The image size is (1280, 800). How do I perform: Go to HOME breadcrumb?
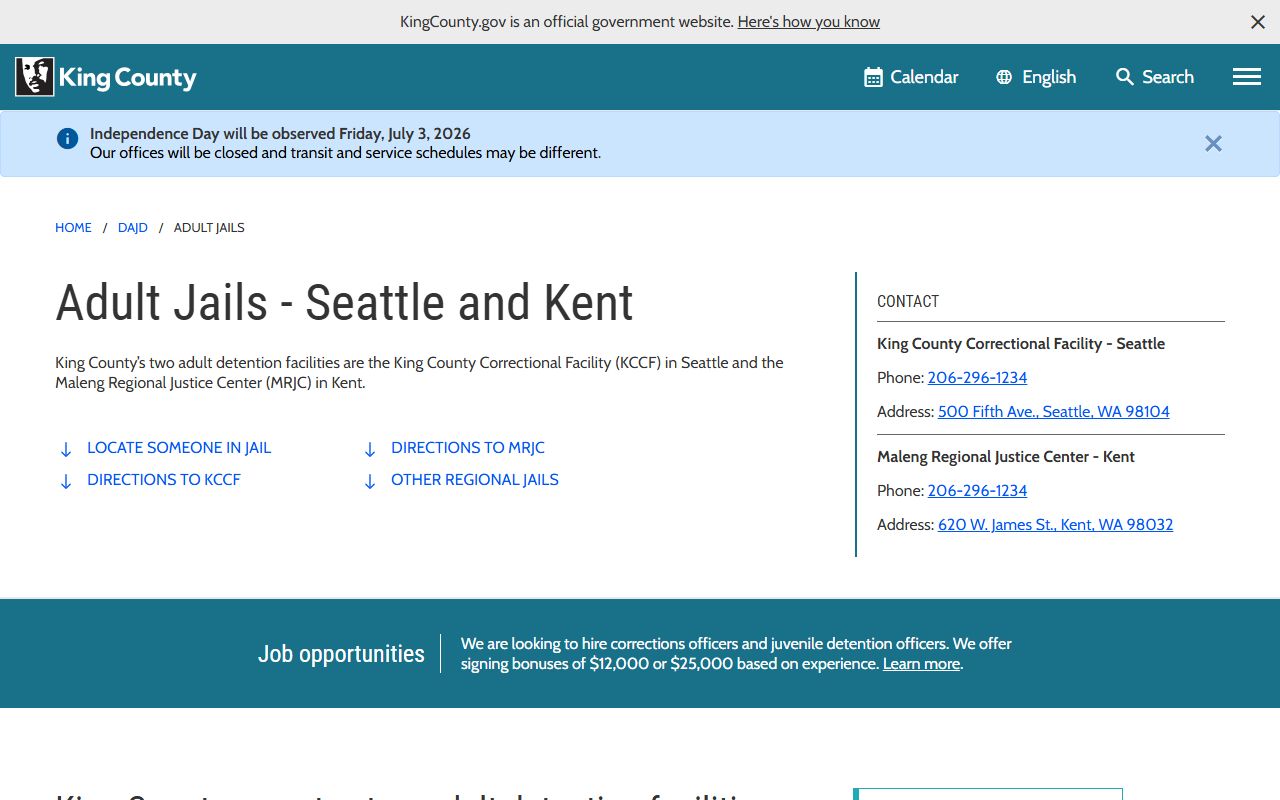coord(73,228)
